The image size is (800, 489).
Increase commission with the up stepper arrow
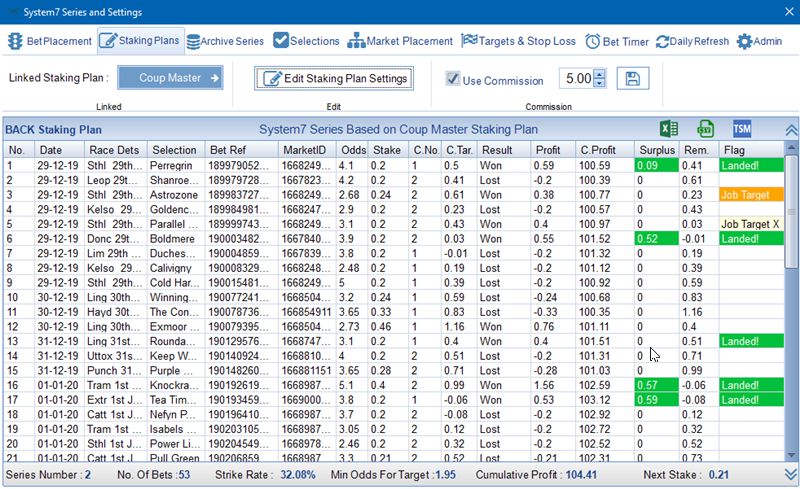click(x=600, y=74)
